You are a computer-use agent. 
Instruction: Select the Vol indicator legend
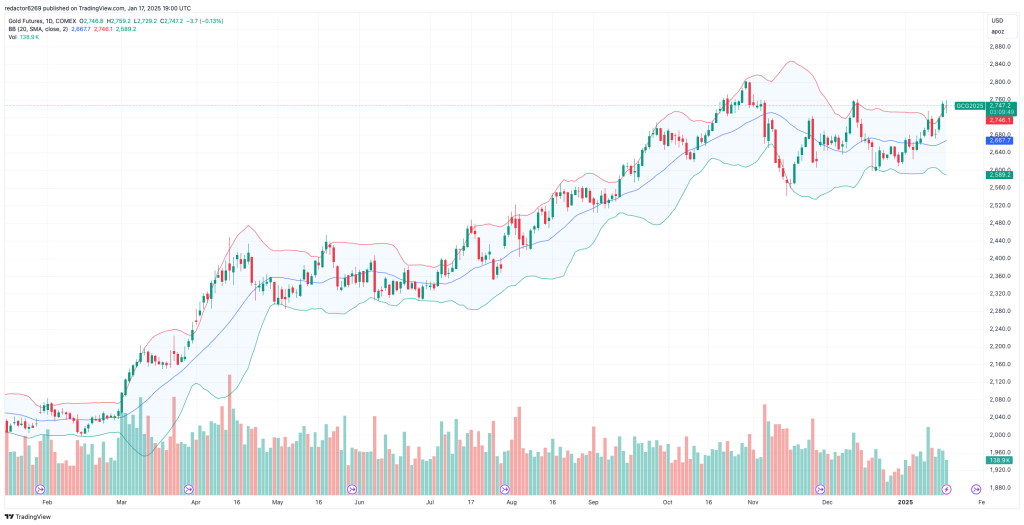(11, 38)
